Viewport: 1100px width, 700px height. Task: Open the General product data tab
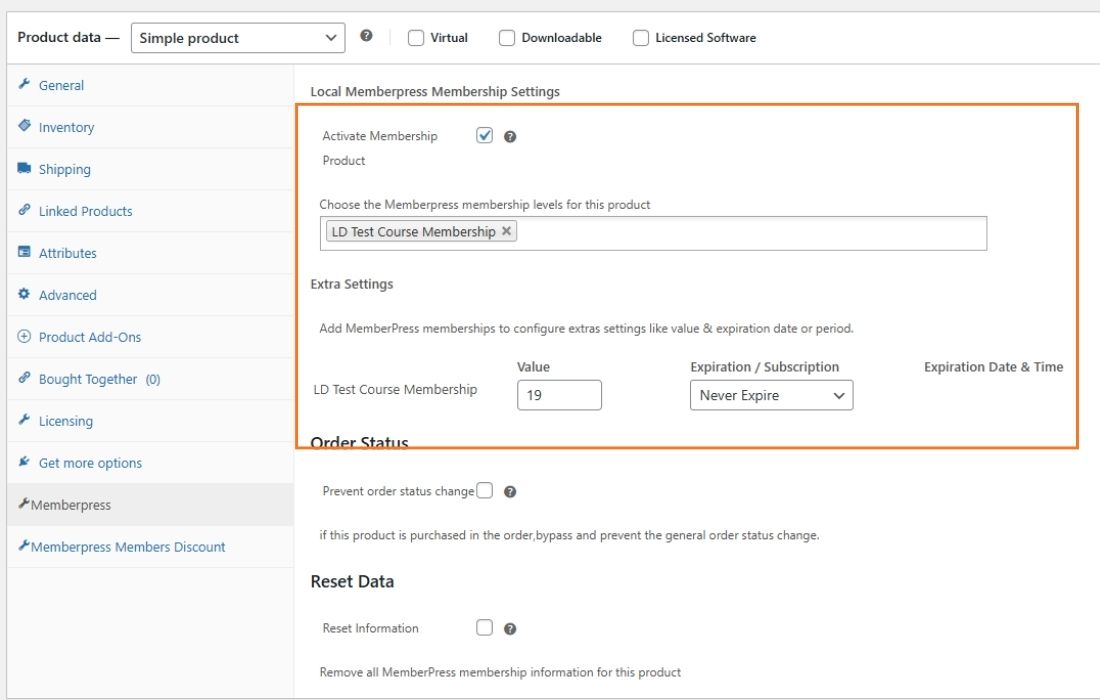61,86
